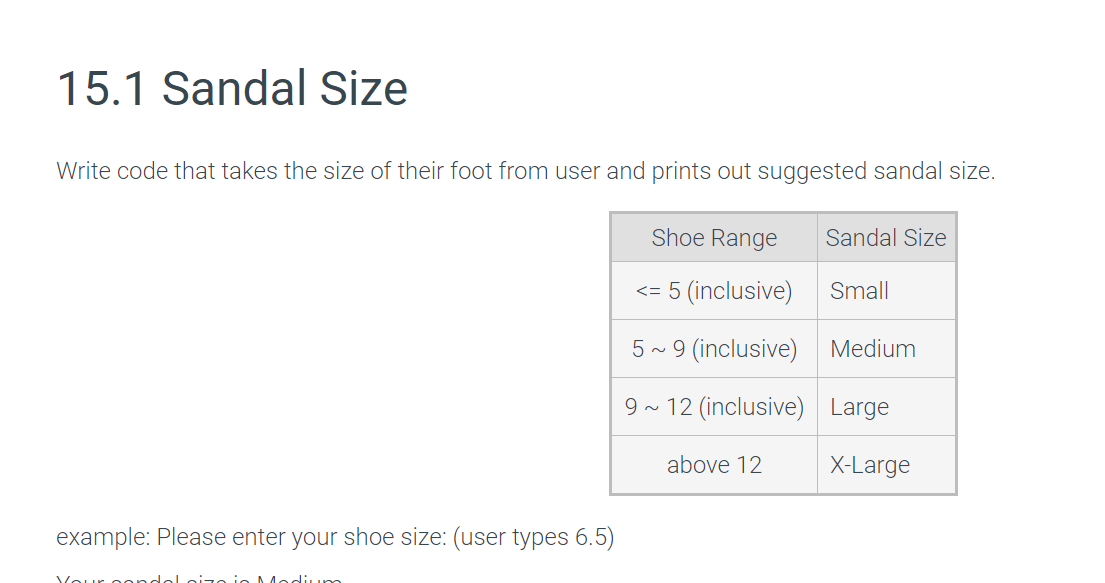This screenshot has height=583, width=1105.
Task: Click the "15.1 Sandal Size" heading
Action: coord(232,88)
